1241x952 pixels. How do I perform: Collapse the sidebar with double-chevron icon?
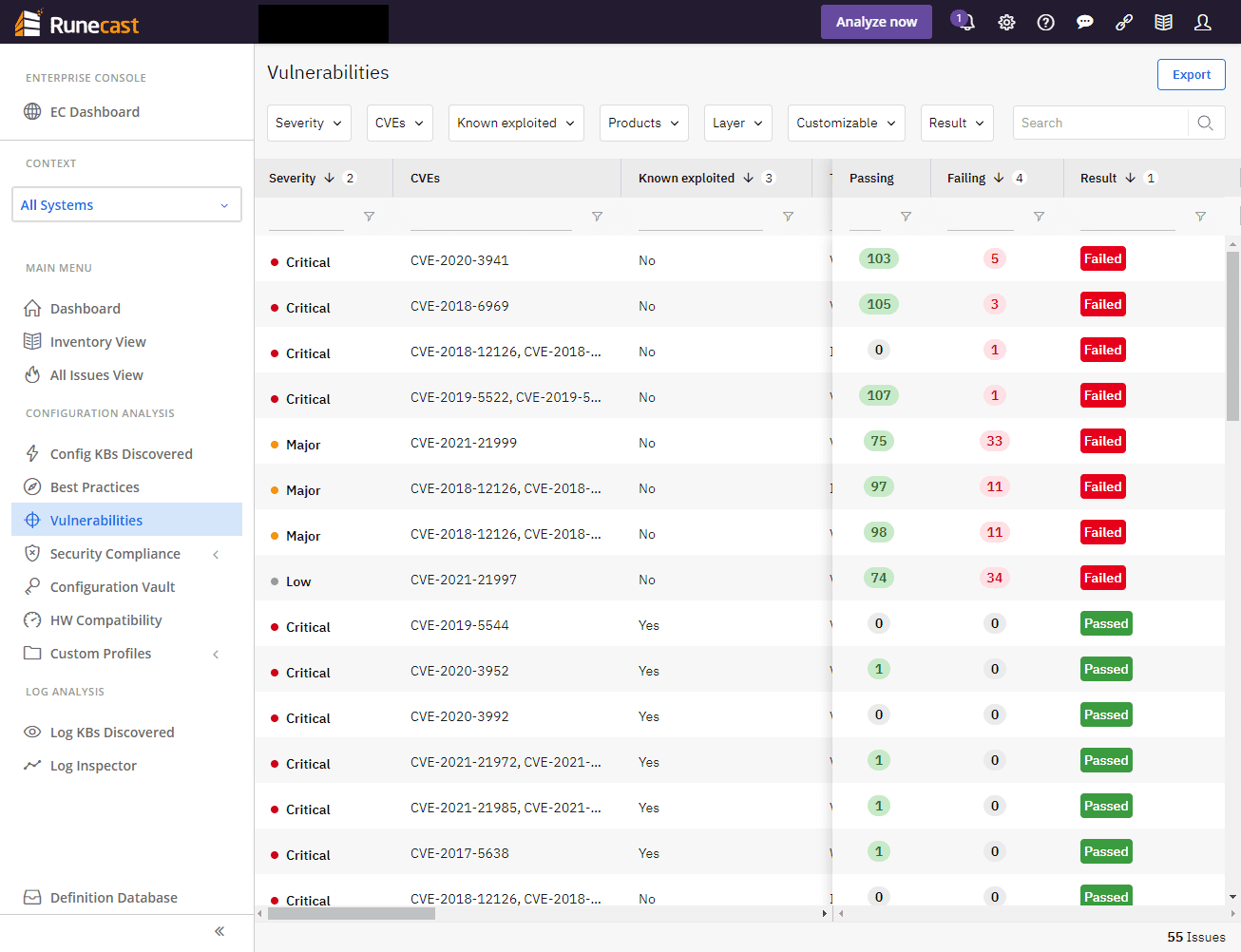[x=220, y=931]
